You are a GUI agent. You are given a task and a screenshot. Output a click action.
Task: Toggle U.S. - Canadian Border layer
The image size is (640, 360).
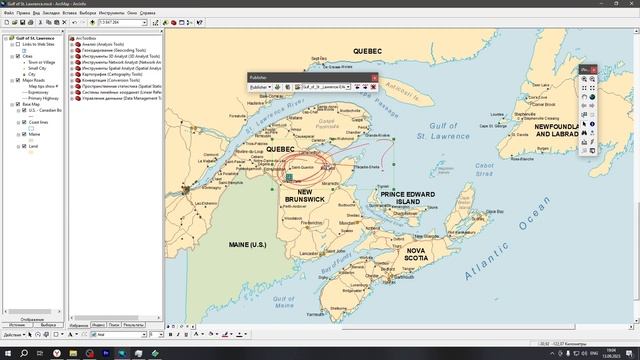tap(24, 110)
